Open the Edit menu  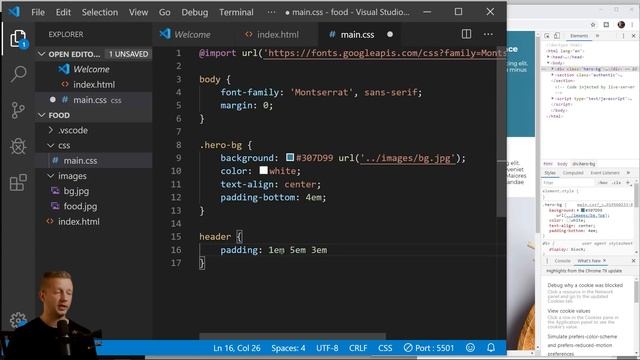[63, 12]
